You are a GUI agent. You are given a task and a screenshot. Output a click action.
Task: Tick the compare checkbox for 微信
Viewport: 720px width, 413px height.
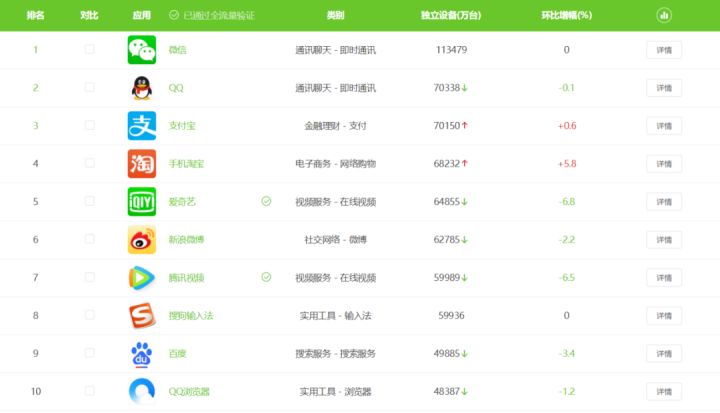click(90, 49)
